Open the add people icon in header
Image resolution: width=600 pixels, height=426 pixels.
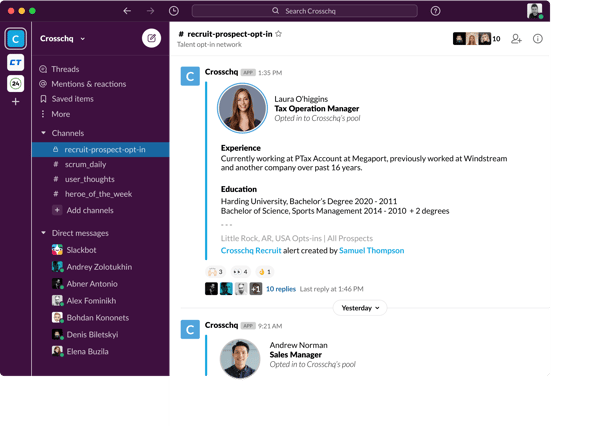pyautogui.click(x=516, y=39)
